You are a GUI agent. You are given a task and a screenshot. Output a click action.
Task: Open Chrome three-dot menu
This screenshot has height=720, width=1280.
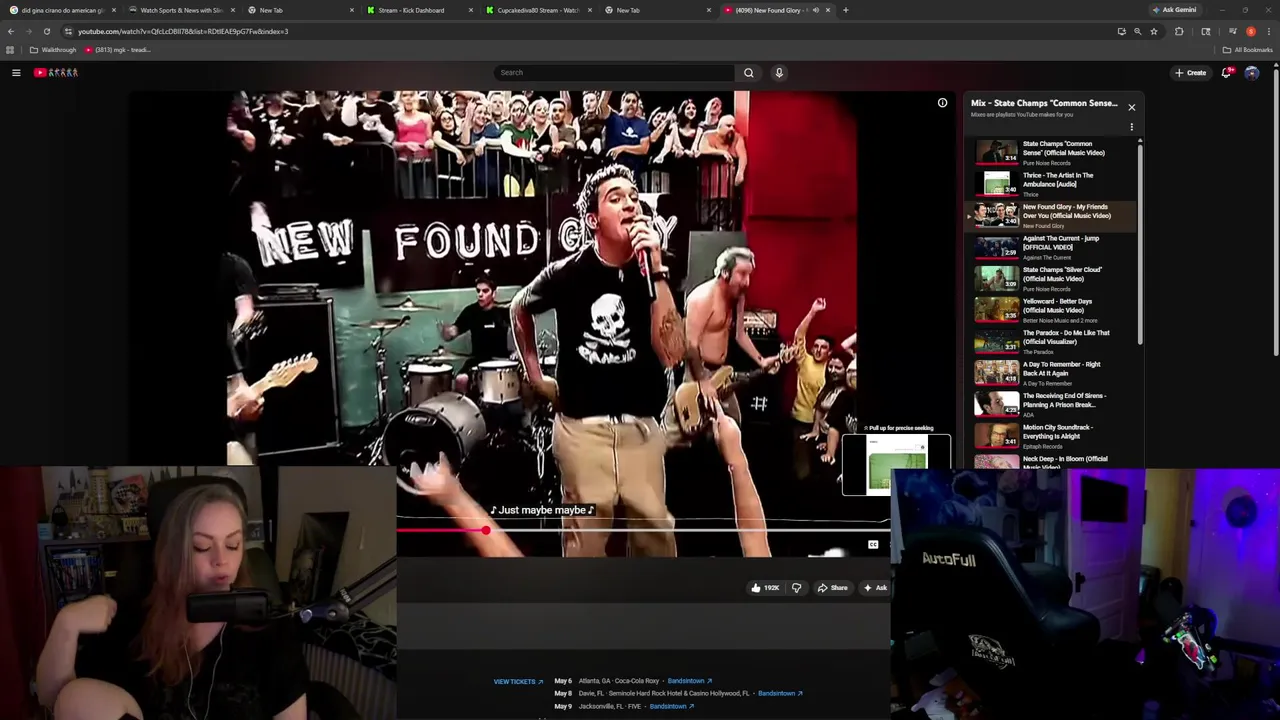tap(1268, 31)
